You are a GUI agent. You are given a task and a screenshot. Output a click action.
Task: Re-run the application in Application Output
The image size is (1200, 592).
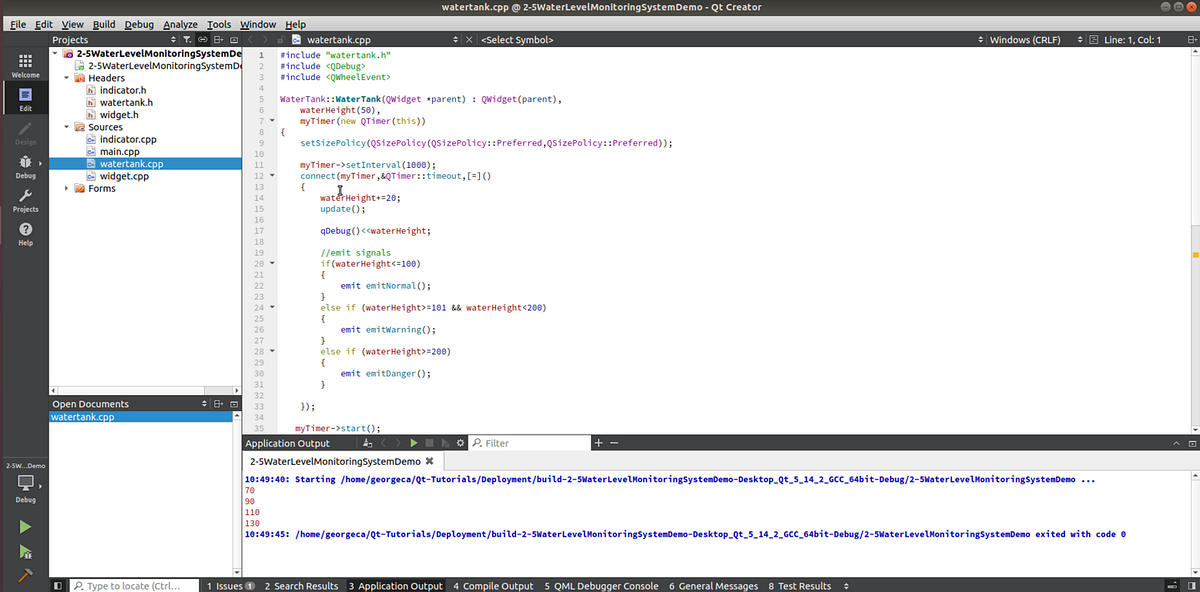point(414,442)
